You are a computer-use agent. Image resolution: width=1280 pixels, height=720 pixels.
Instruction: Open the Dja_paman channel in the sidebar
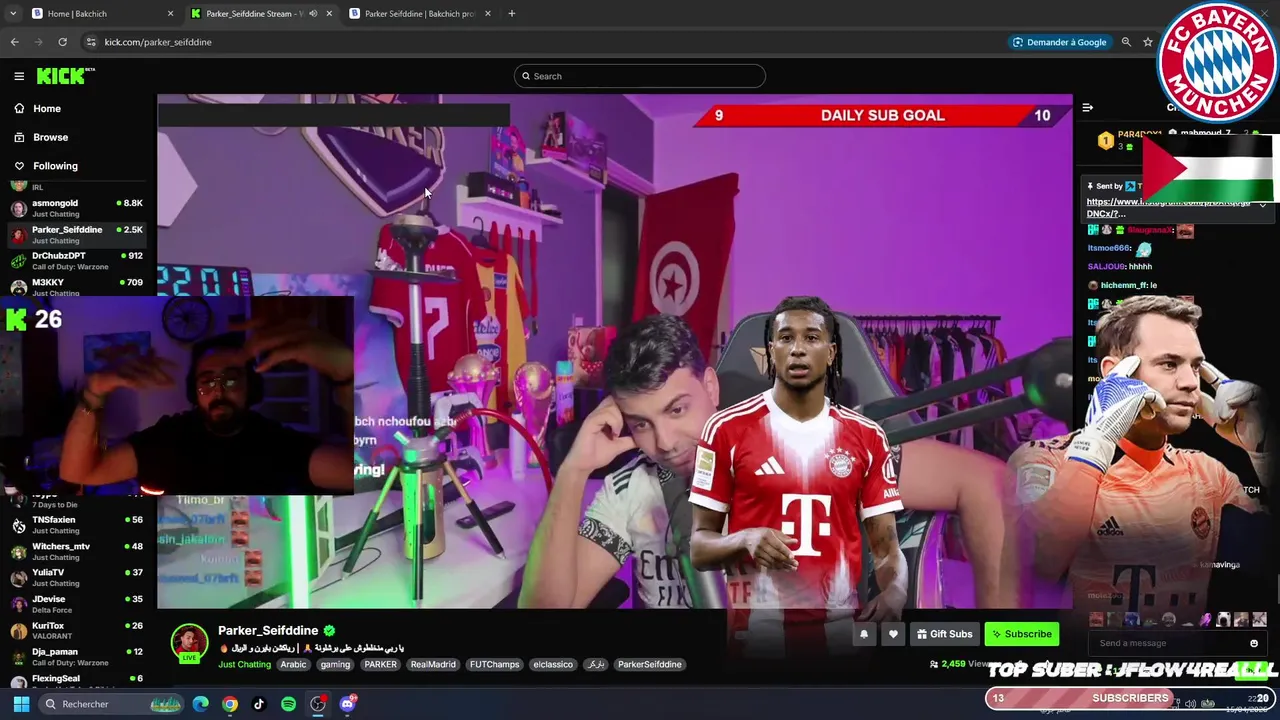pos(78,656)
